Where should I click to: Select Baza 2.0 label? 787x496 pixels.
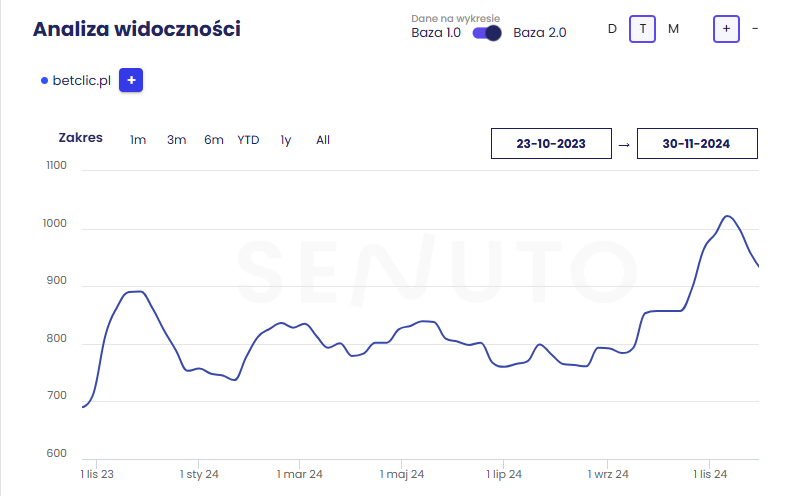(x=539, y=33)
